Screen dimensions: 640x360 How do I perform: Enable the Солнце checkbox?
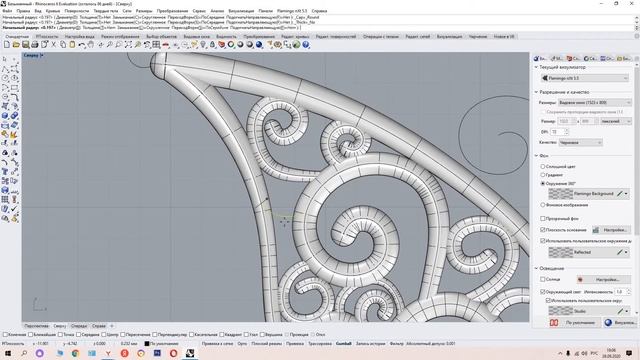click(543, 279)
